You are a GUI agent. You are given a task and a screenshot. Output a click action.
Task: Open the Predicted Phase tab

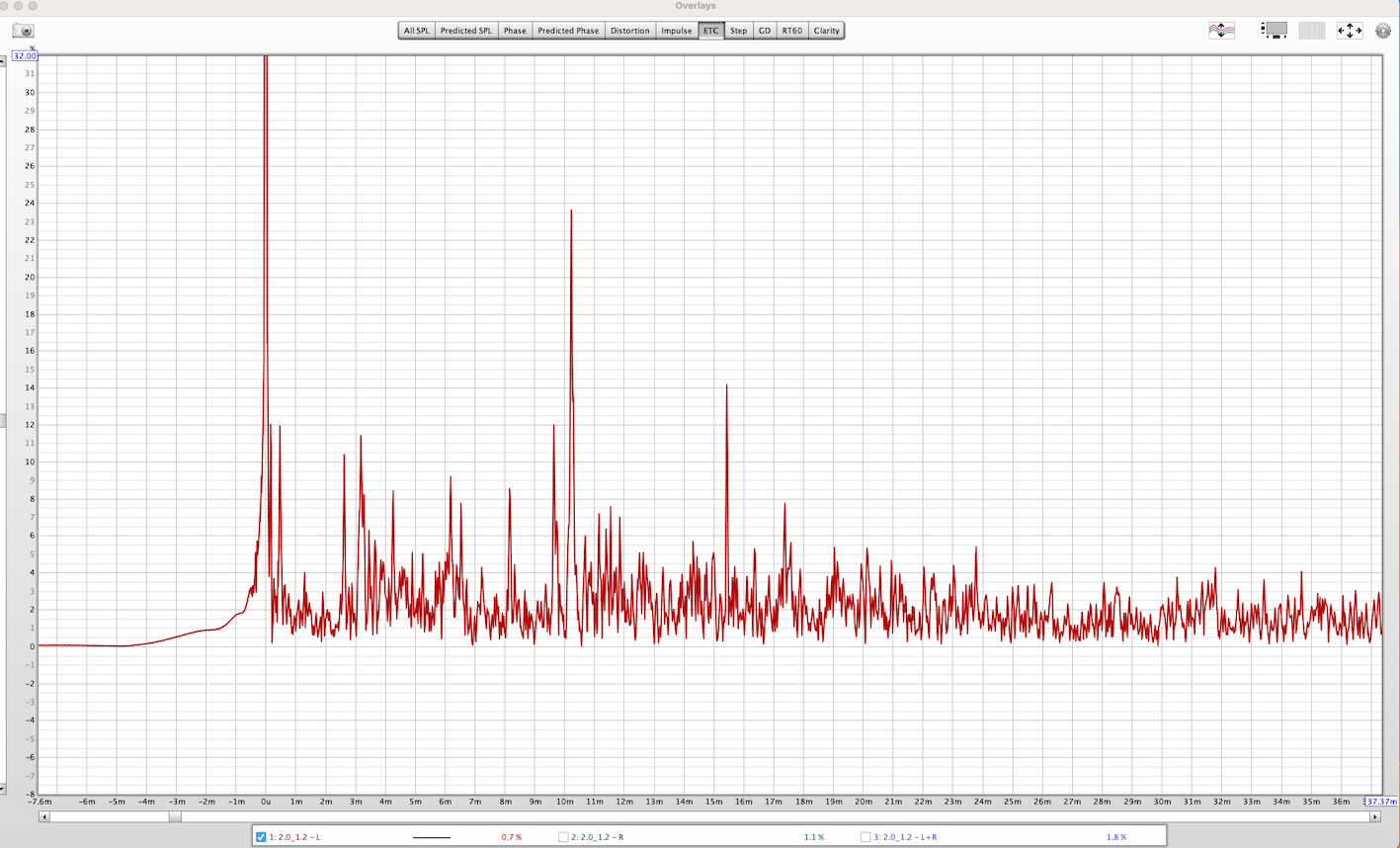click(x=568, y=31)
